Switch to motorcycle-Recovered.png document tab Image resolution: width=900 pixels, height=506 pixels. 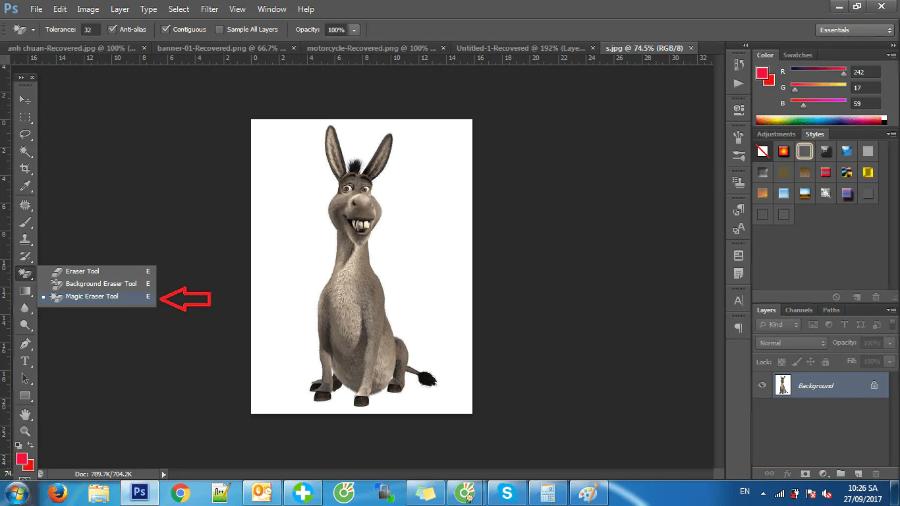point(371,48)
